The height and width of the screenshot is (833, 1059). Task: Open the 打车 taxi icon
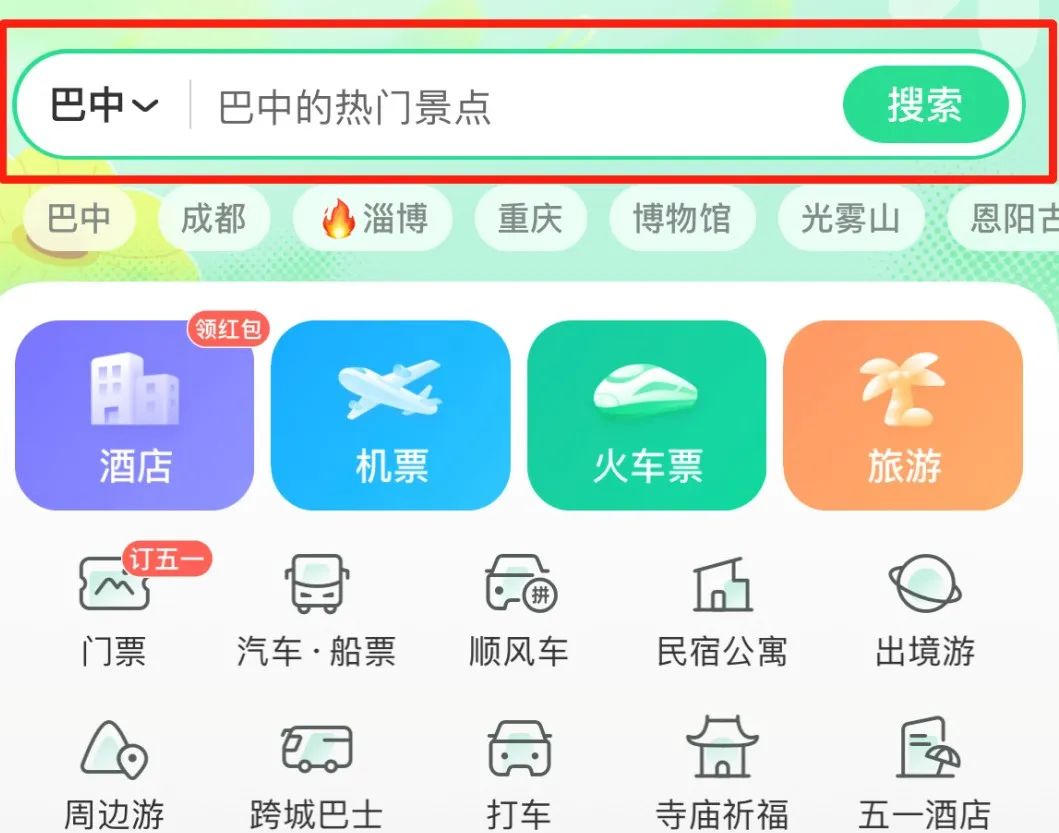coord(519,774)
